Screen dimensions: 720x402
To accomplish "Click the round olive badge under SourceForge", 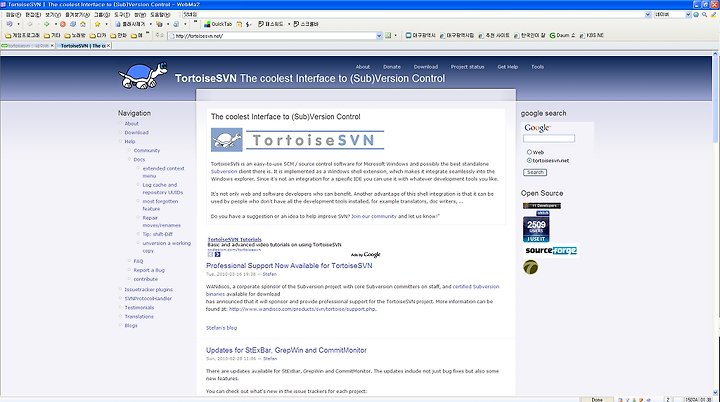I will point(530,267).
